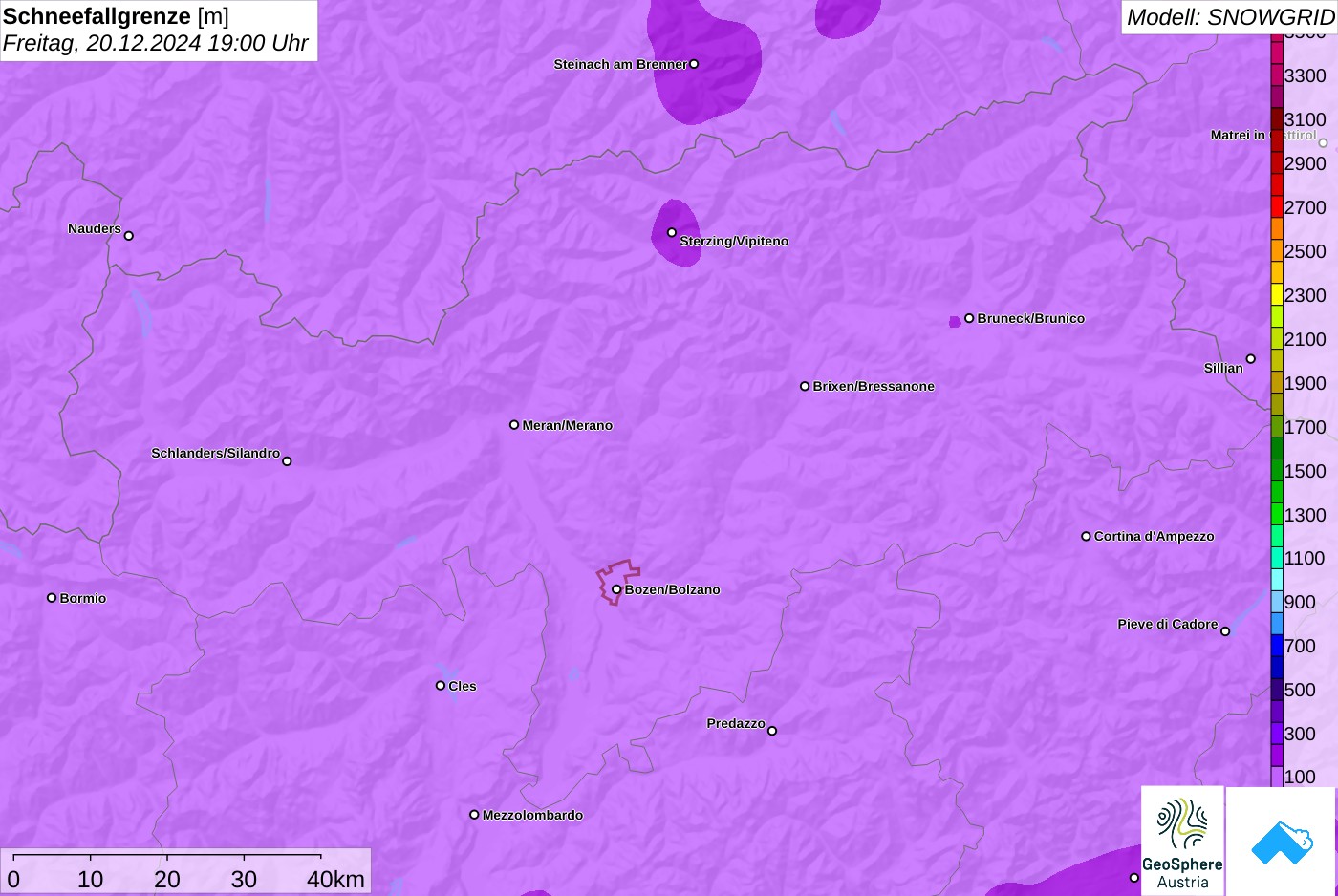Click the yellow swatch at legend 2300
The height and width of the screenshot is (896, 1338).
pyautogui.click(x=1277, y=295)
